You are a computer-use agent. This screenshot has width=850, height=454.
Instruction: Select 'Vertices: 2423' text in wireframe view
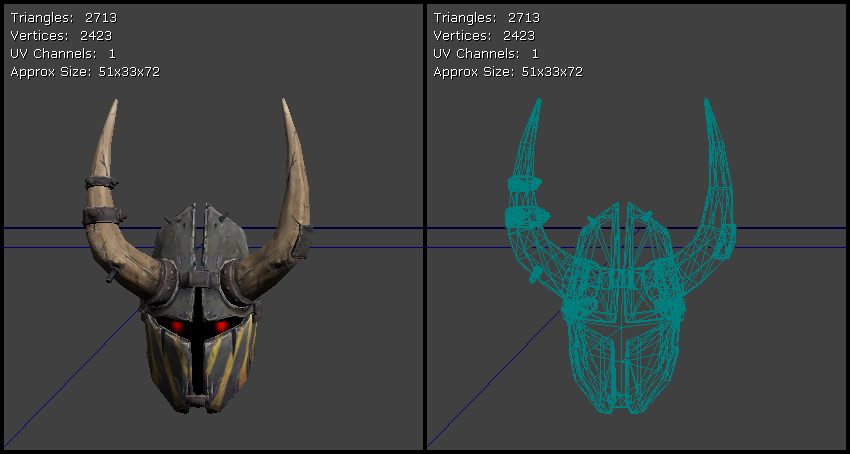click(x=484, y=36)
